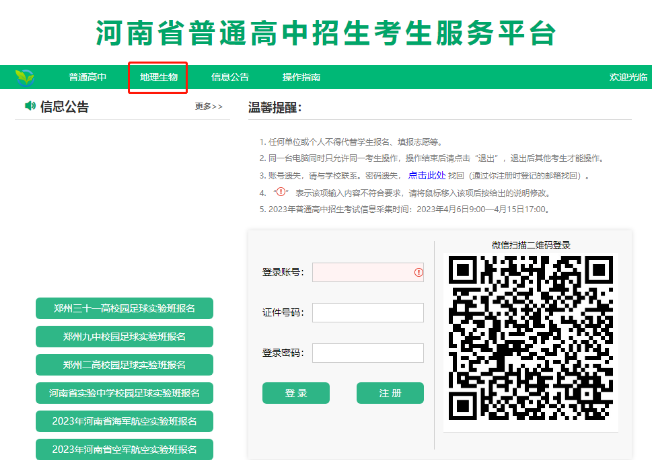Screen dimensions: 652x460
Task: Click the 点击此处 password recovery link
Action: (x=427, y=176)
